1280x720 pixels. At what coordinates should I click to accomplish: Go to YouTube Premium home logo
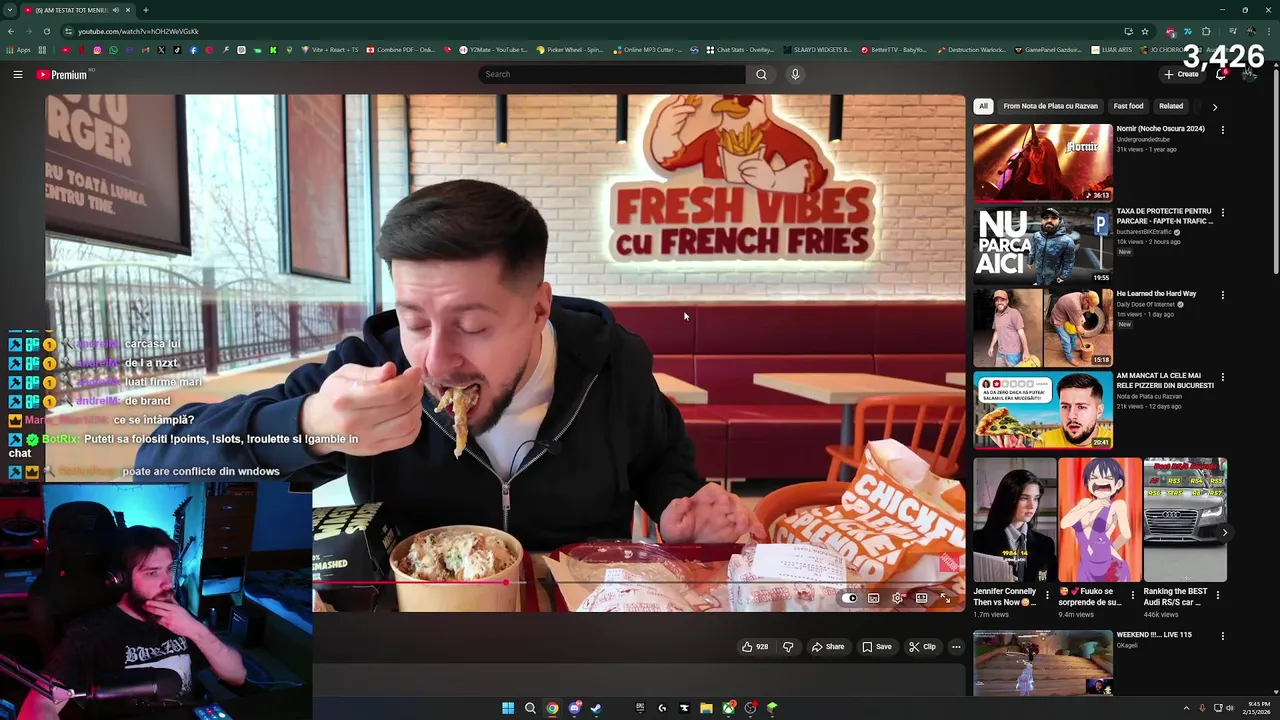point(62,74)
